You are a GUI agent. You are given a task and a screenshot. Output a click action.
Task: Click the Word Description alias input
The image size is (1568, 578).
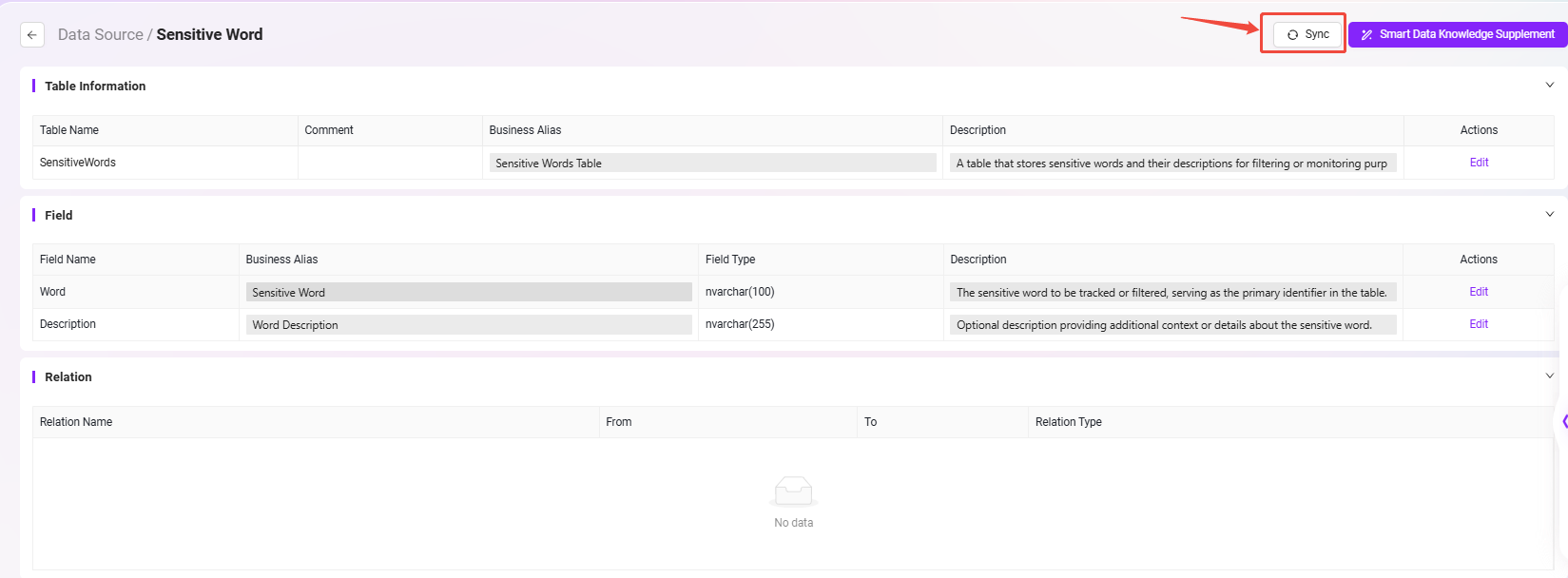coord(469,325)
